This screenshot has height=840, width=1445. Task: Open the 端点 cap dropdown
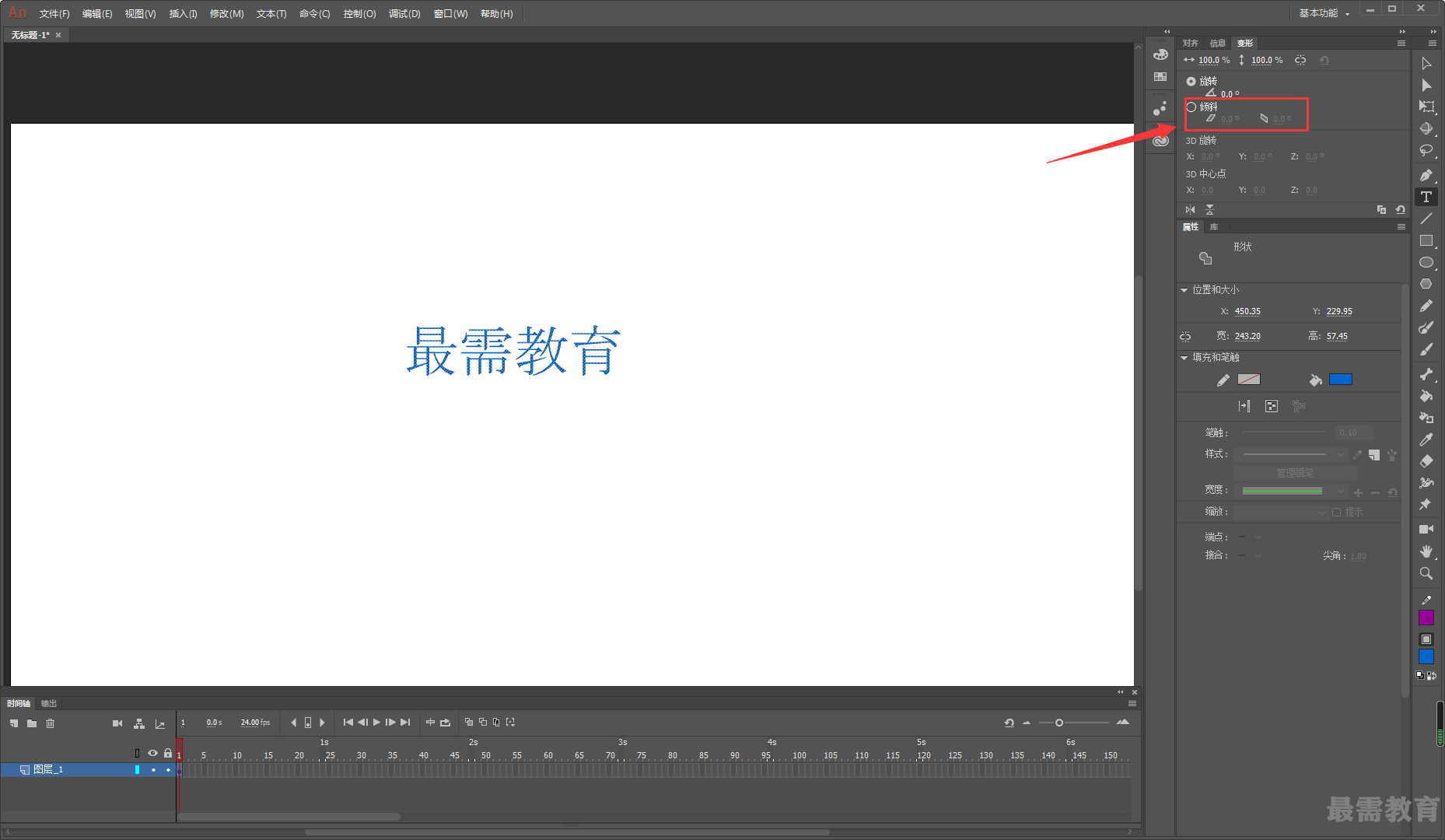1251,537
